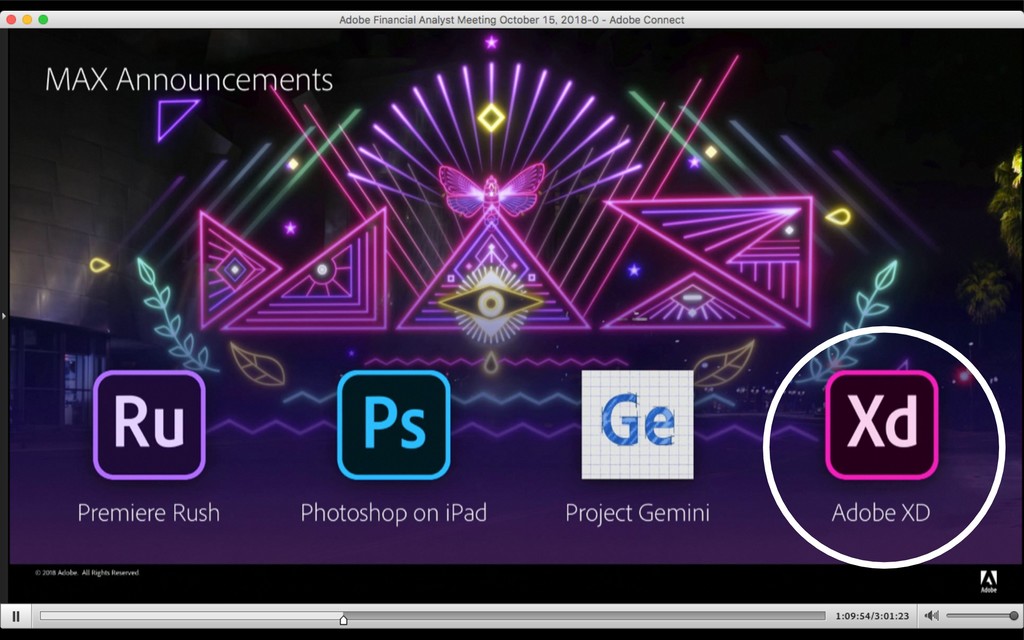Click the window title text in title bar
Viewport: 1024px width, 640px height.
(511, 20)
